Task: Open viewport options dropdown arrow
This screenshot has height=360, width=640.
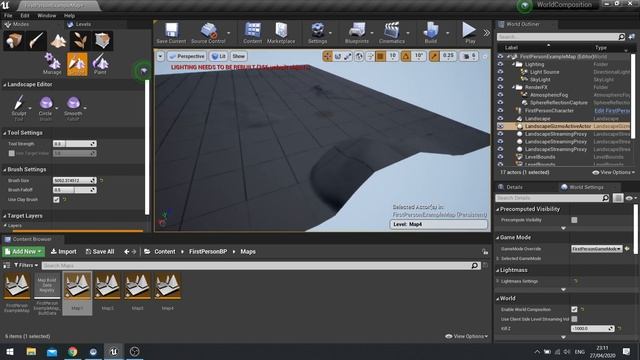Action: [x=160, y=56]
